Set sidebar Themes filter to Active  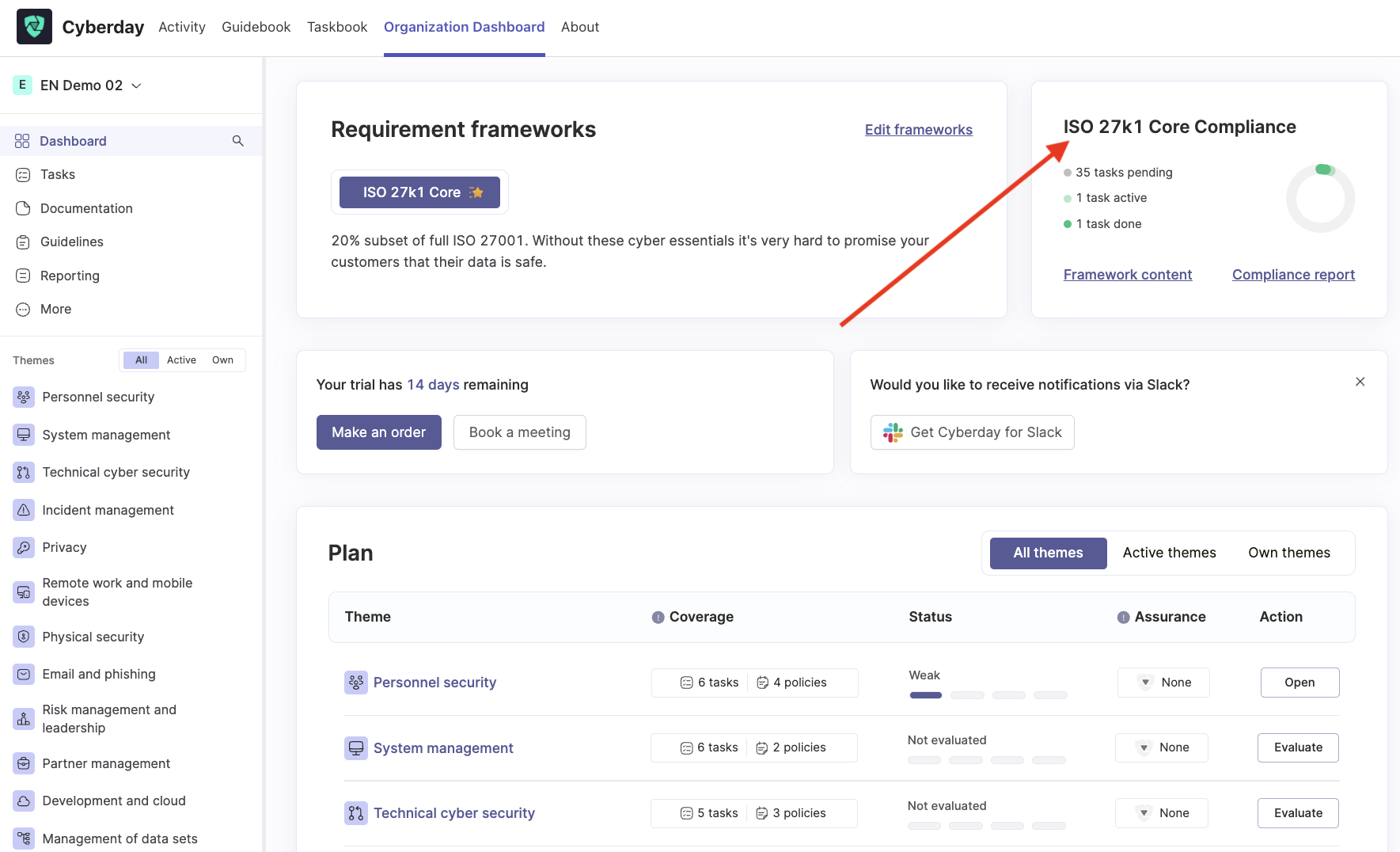[x=181, y=360]
